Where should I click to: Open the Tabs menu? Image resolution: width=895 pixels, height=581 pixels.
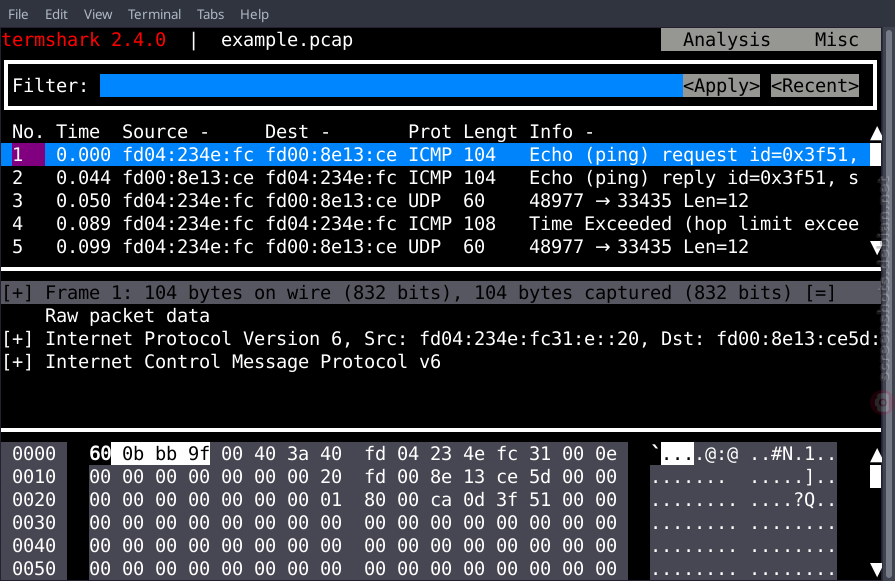pyautogui.click(x=210, y=14)
